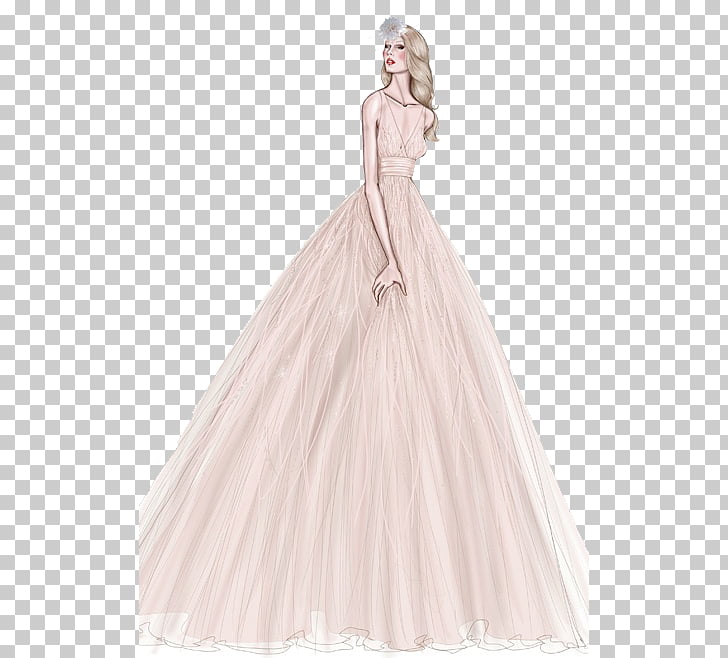Click the woman's hand on skirt

point(389,282)
